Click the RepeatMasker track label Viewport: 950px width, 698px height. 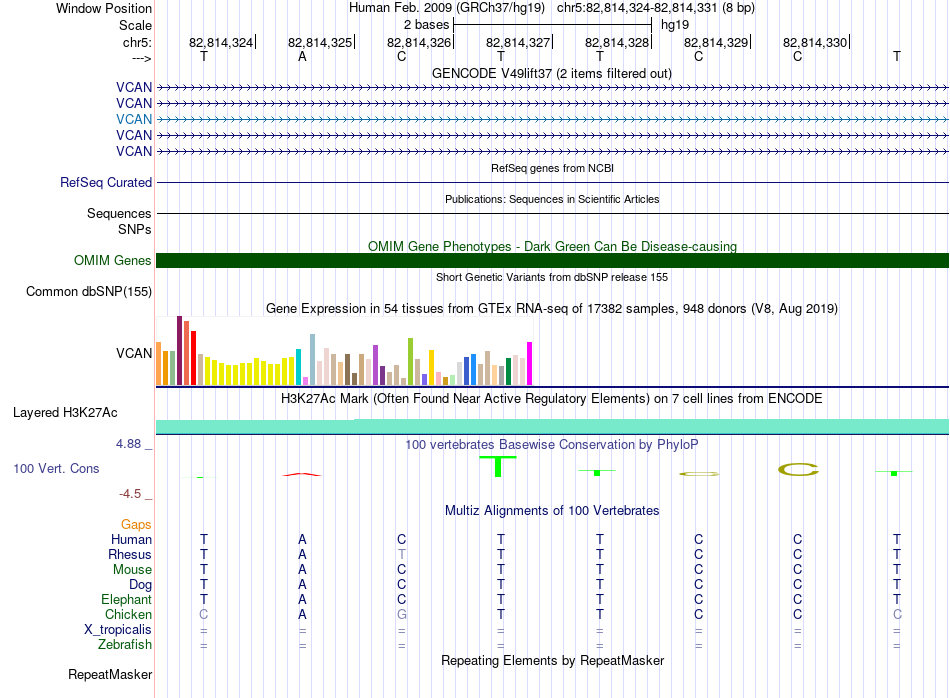point(110,674)
